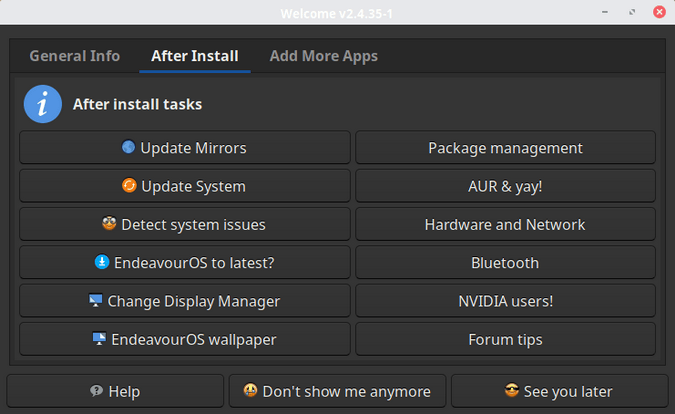Open Forum tips
The height and width of the screenshot is (414, 675).
tap(505, 339)
